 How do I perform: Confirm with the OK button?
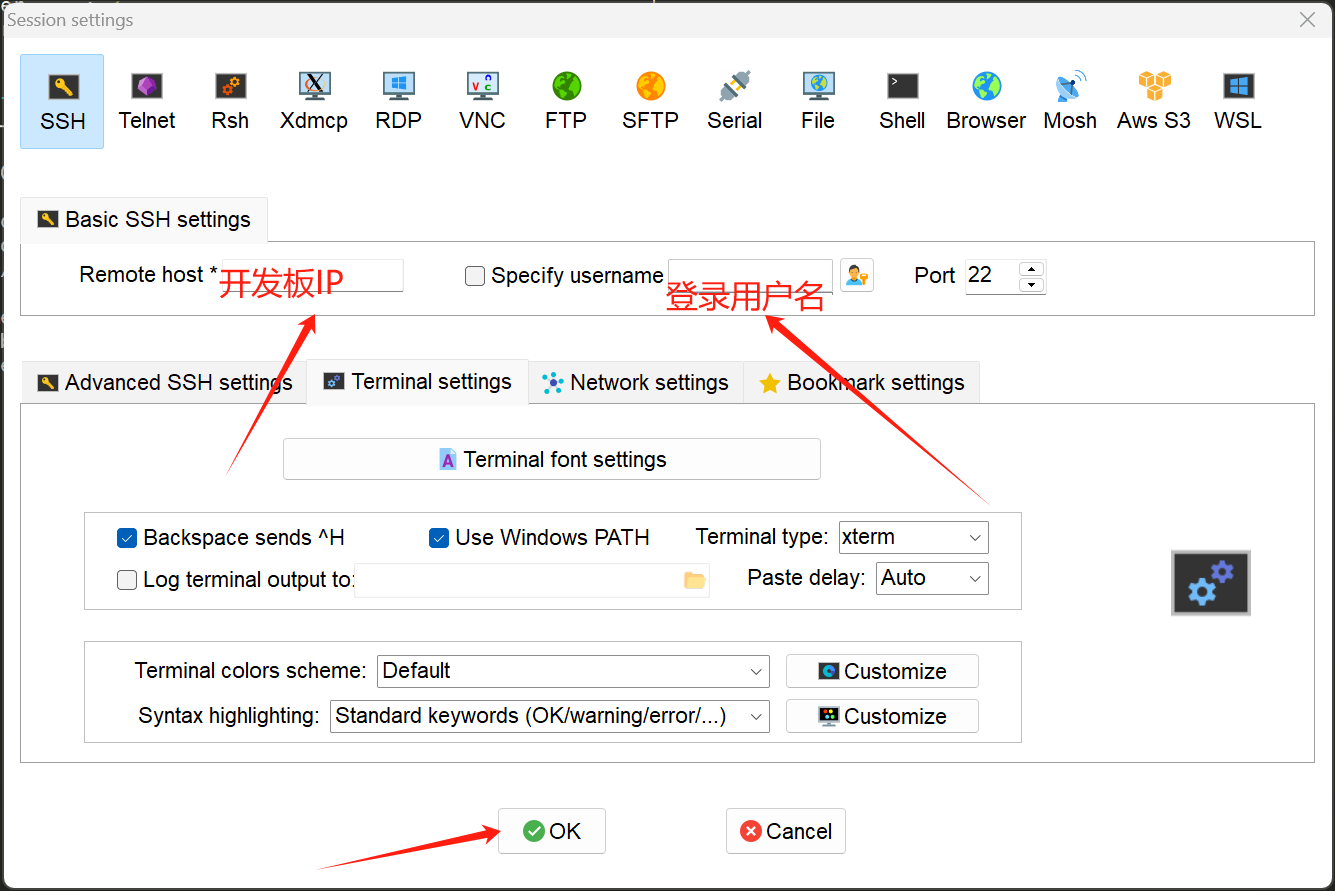[552, 831]
